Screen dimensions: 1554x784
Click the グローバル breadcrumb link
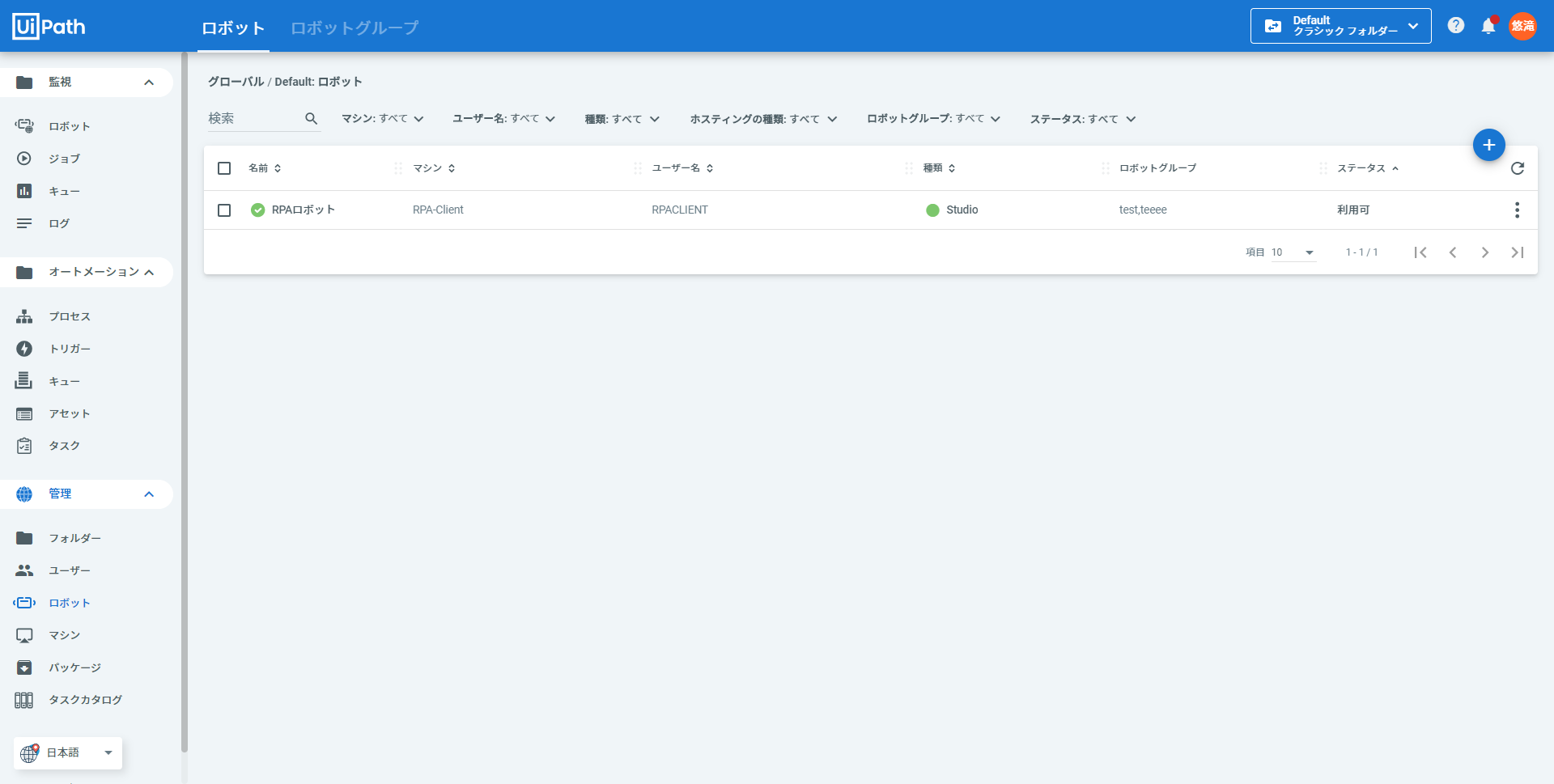pos(236,82)
